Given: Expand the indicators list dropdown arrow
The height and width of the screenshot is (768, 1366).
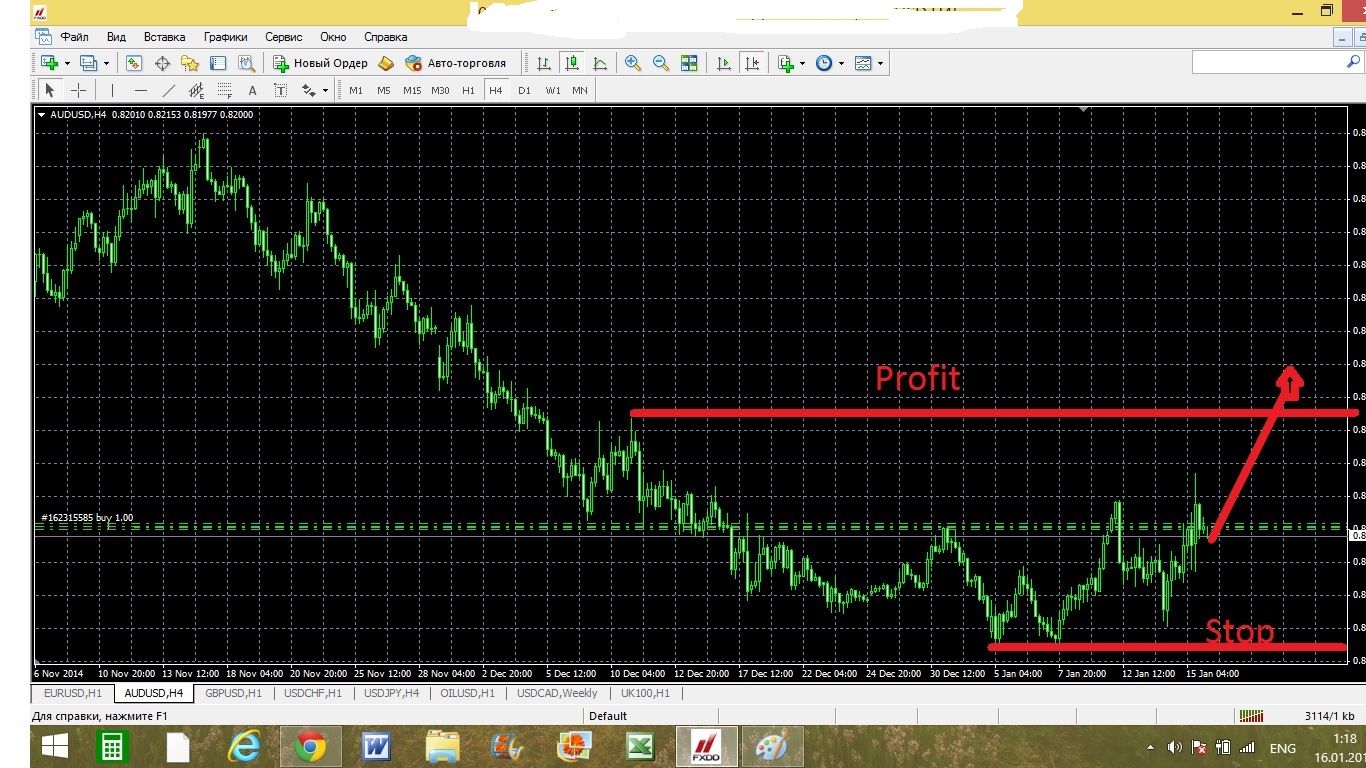Looking at the screenshot, I should pos(802,64).
